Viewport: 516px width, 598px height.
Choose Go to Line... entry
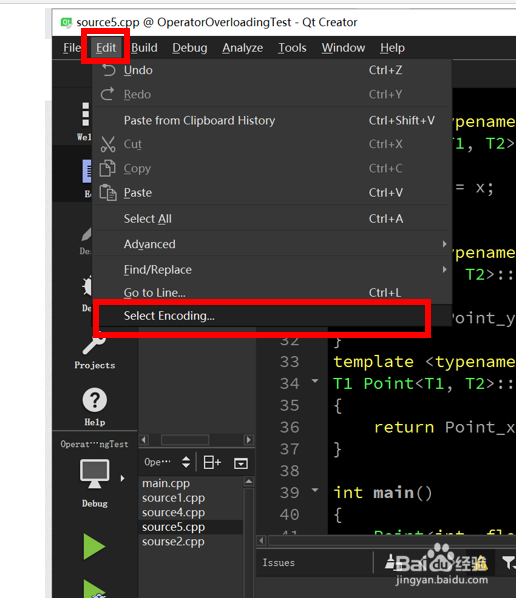[x=272, y=293]
